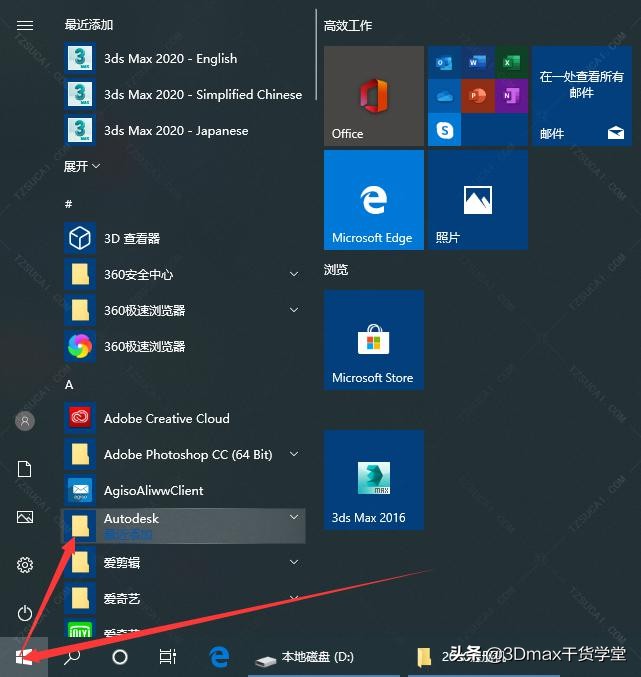Screen dimensions: 641x677
Task: Expand the Autodesk folder chevron
Action: coord(294,517)
